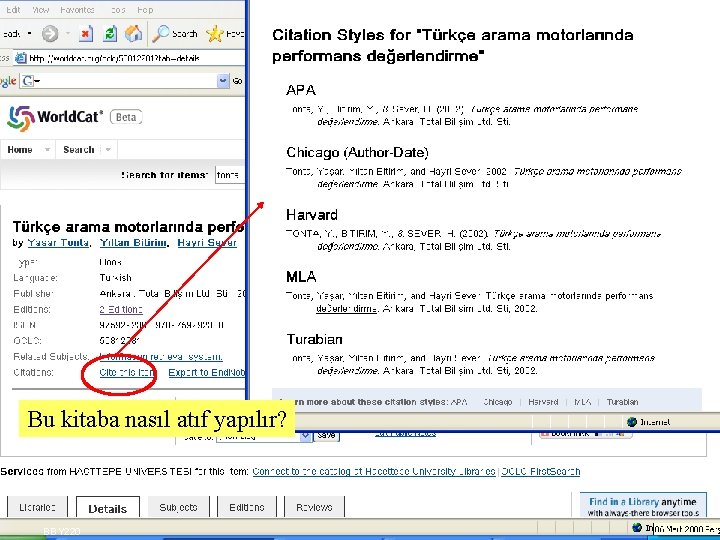Image resolution: width=720 pixels, height=540 pixels.
Task: Click the APA learn-more link in citation popup
Action: 459,402
